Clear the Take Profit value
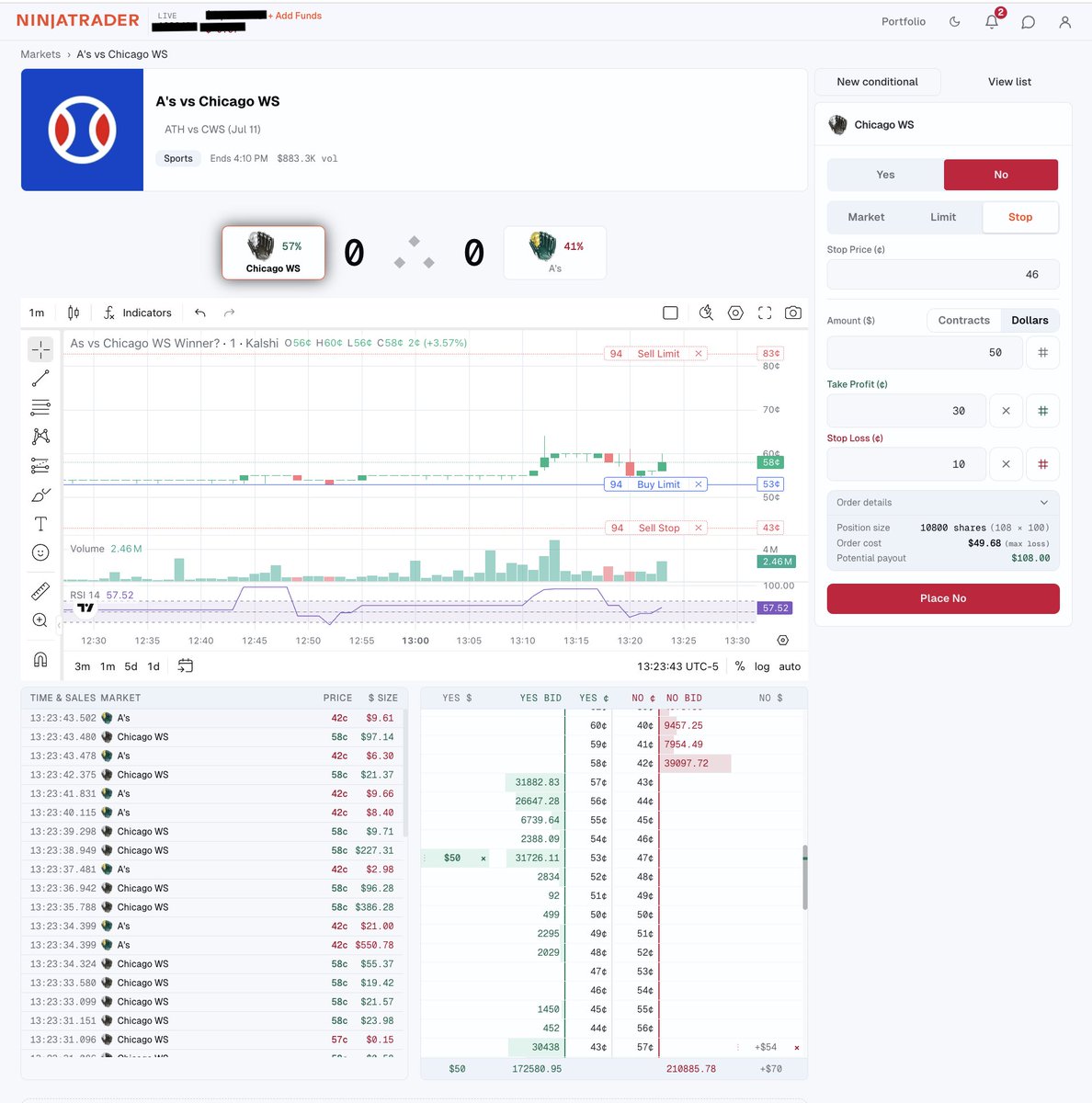Image resolution: width=1092 pixels, height=1103 pixels. (x=1006, y=411)
